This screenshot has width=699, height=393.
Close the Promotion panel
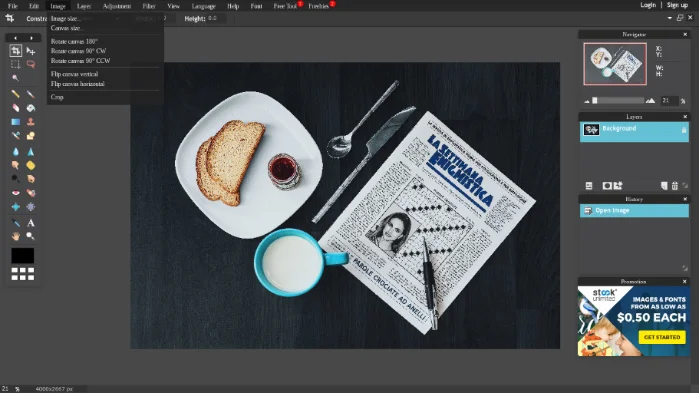click(x=685, y=282)
